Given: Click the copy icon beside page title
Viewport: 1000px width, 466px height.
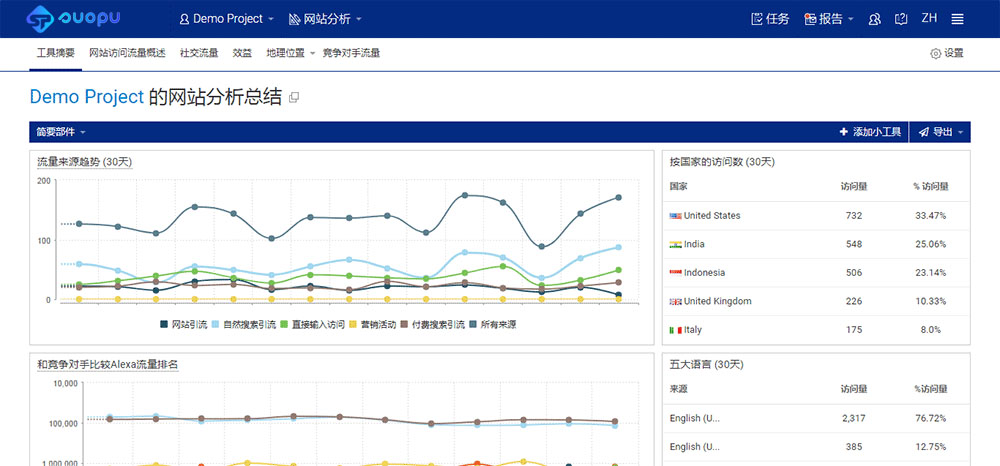Looking at the screenshot, I should pyautogui.click(x=294, y=98).
